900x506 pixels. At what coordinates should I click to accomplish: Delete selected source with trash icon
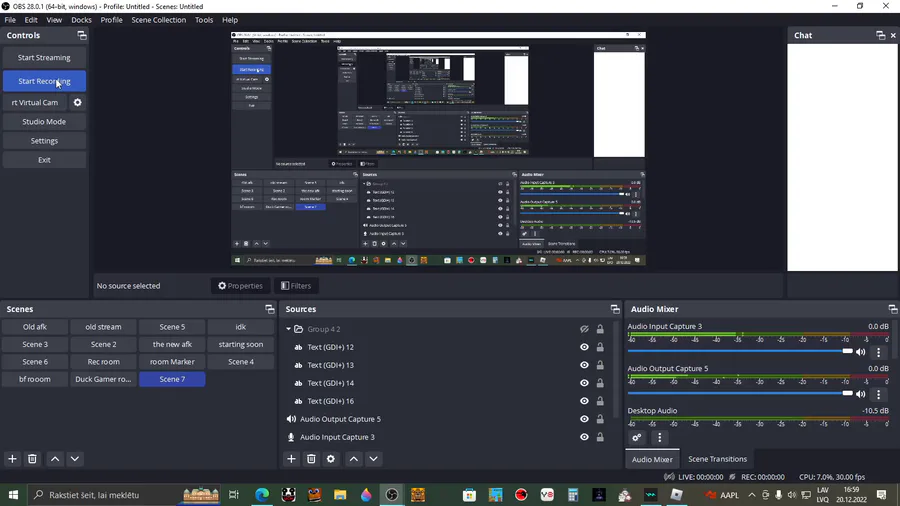tap(311, 459)
